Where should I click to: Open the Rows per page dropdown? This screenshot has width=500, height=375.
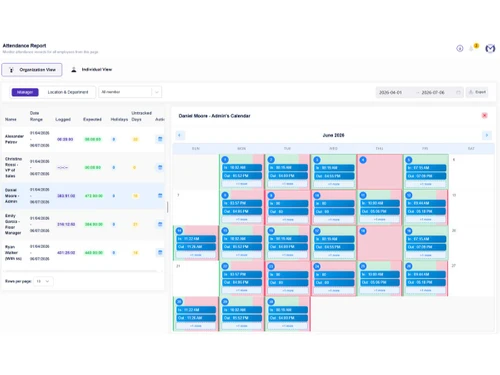click(x=43, y=281)
